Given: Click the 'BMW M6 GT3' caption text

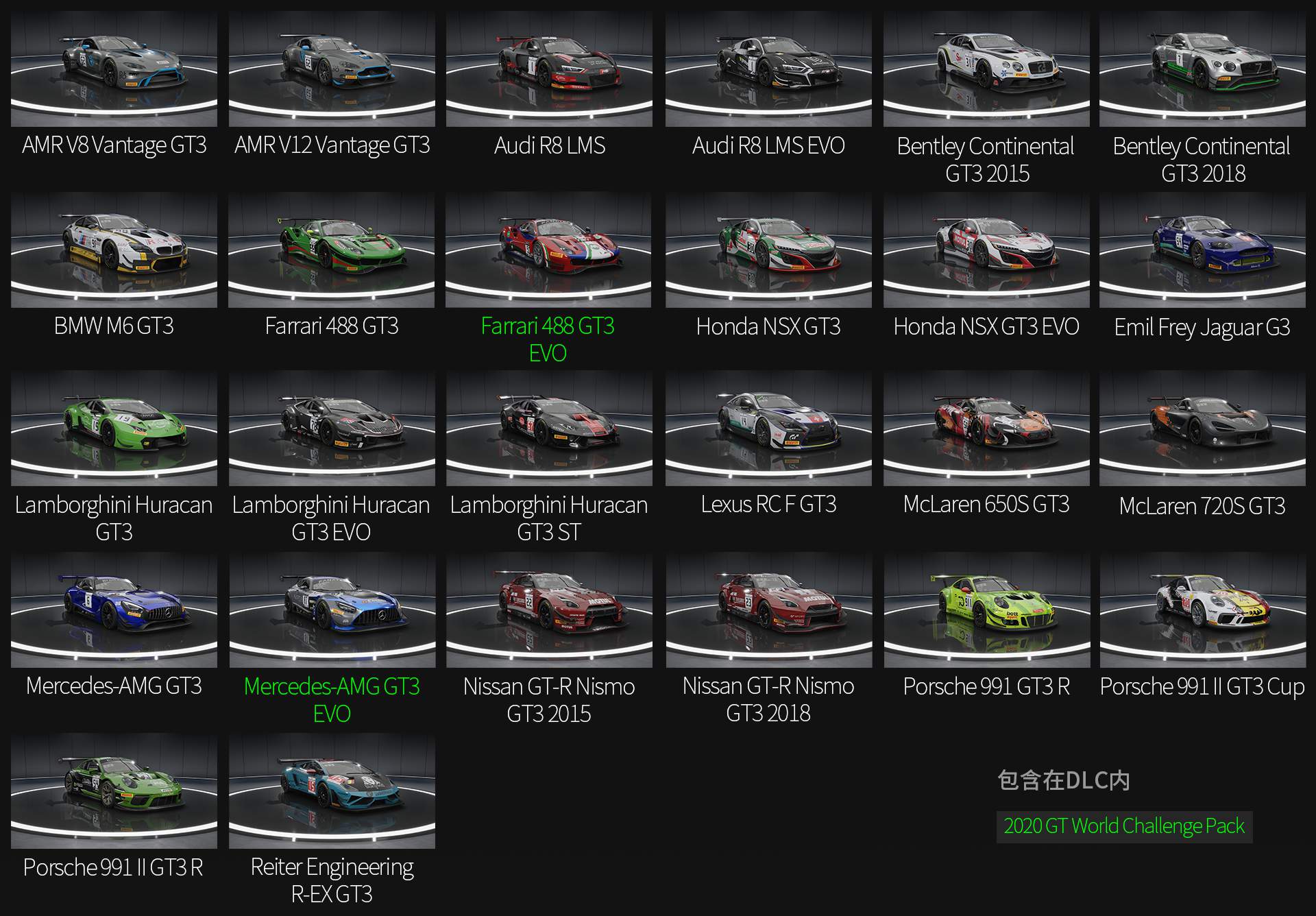Looking at the screenshot, I should coord(114,326).
